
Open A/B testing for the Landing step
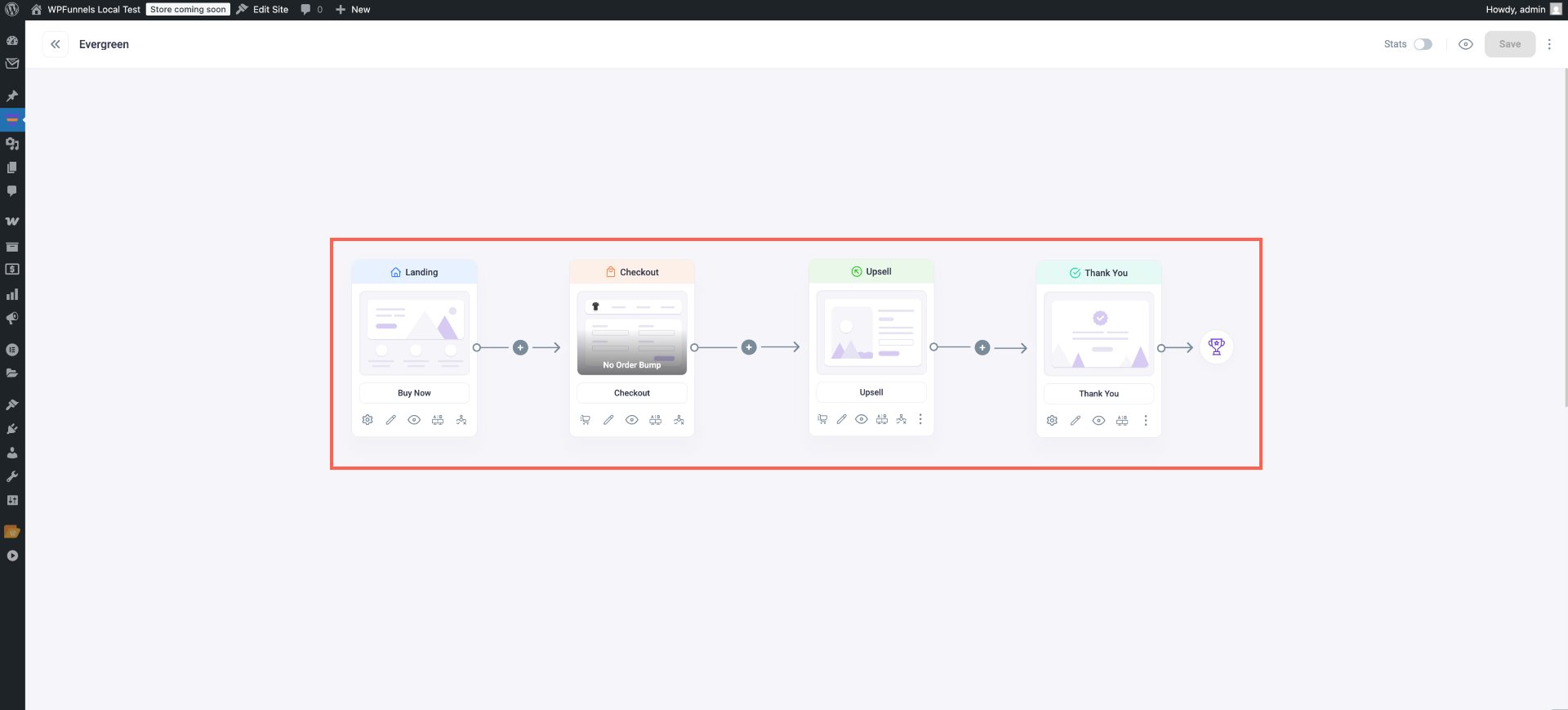pos(438,420)
